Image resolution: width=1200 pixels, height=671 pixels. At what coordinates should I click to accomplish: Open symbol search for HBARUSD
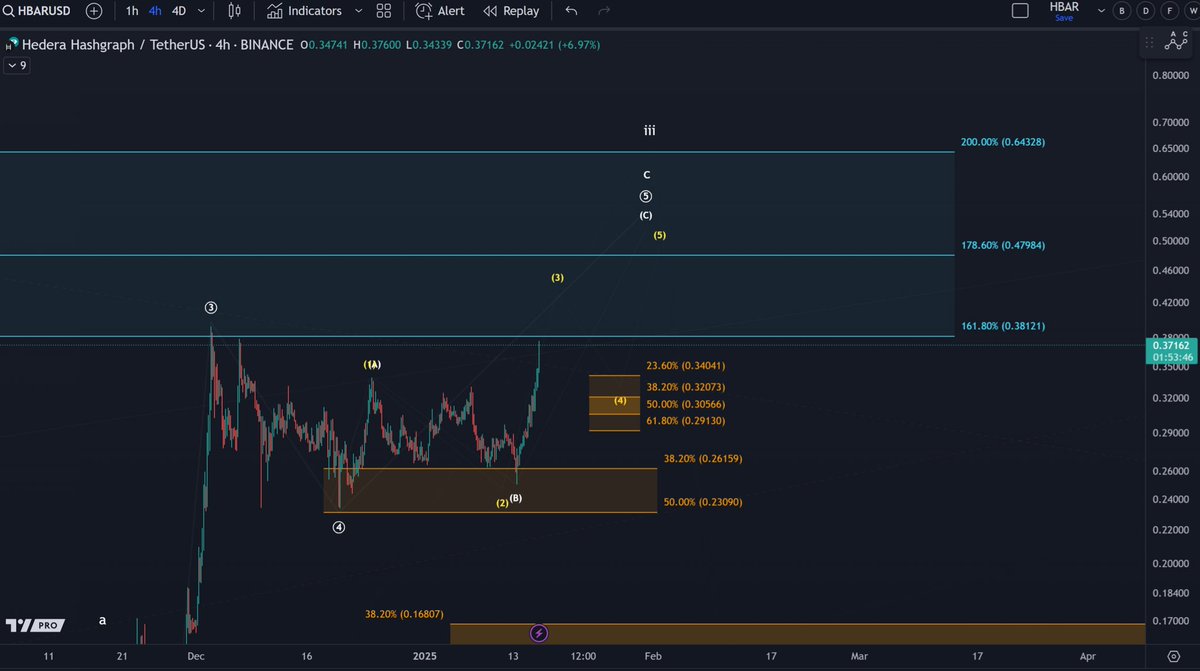[39, 11]
